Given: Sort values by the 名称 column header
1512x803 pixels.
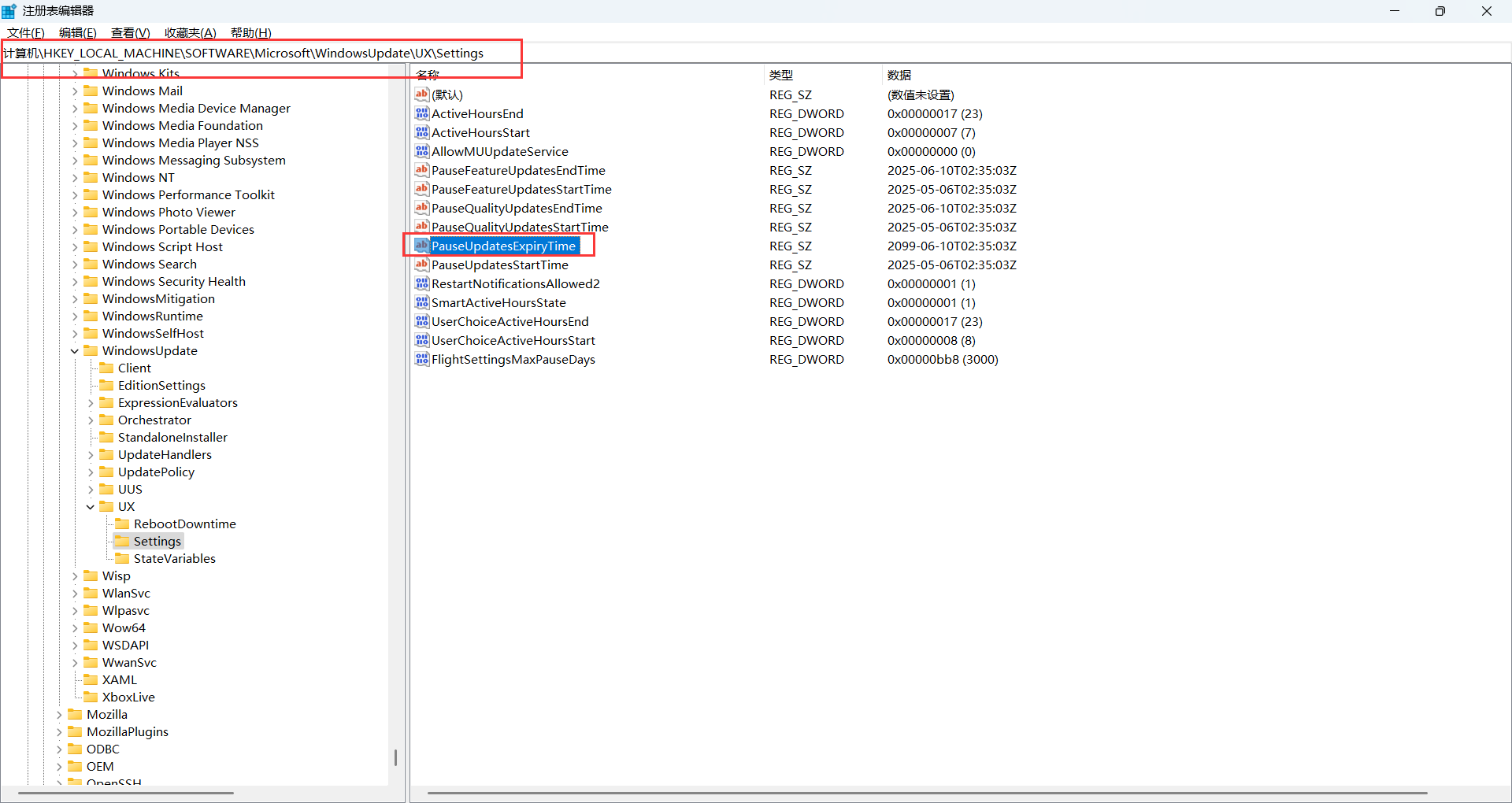Looking at the screenshot, I should pyautogui.click(x=587, y=75).
